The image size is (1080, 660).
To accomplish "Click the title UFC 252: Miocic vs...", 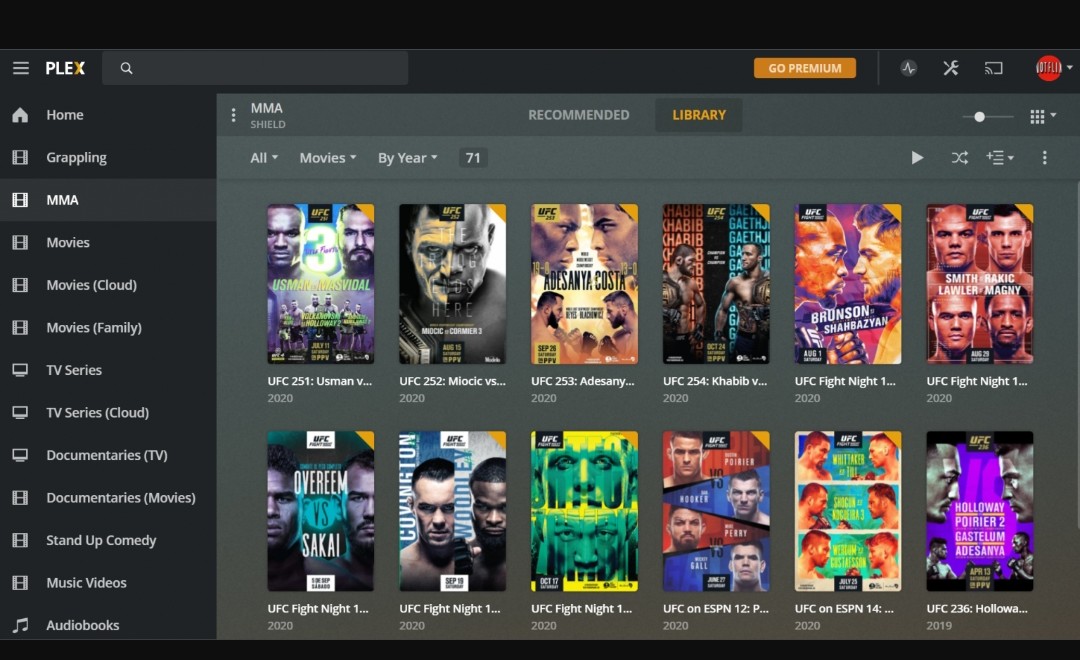I will 453,381.
